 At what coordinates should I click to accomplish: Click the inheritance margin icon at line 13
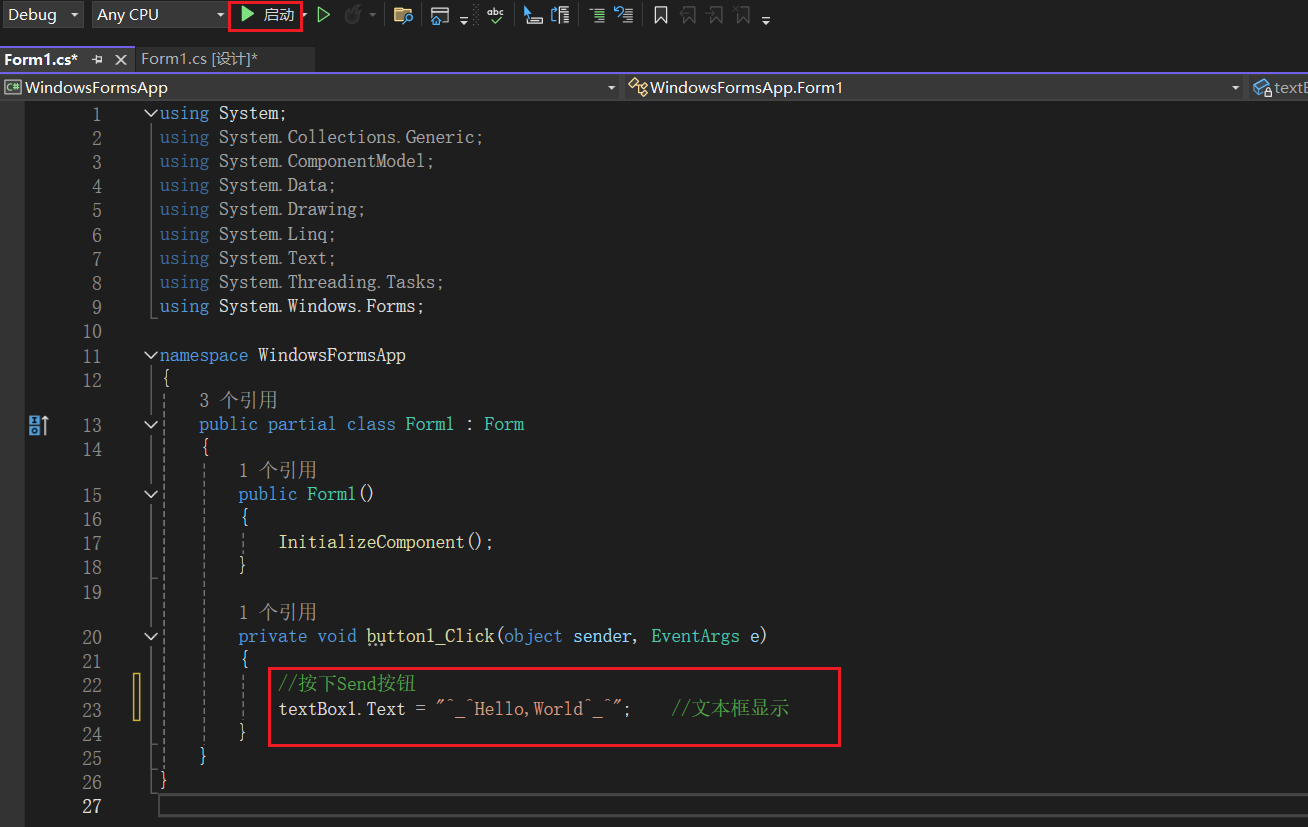pos(38,425)
